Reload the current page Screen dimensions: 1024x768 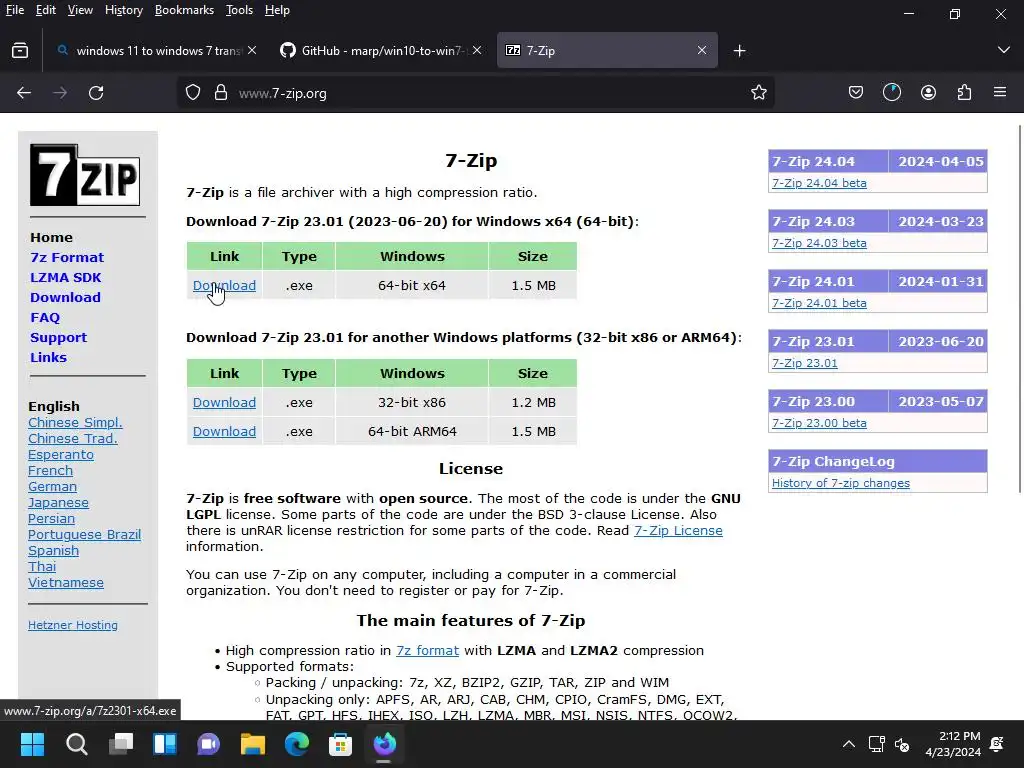click(96, 93)
